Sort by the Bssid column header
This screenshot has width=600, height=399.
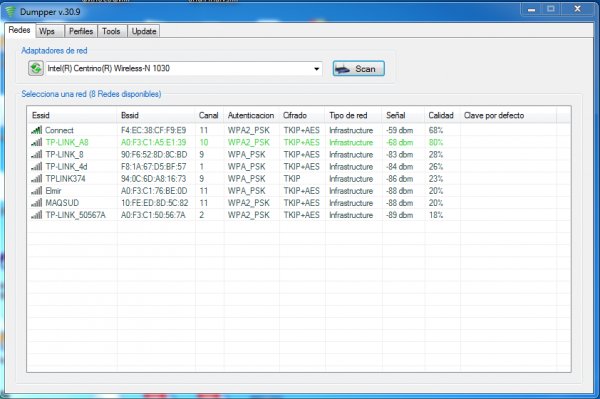pyautogui.click(x=156, y=115)
